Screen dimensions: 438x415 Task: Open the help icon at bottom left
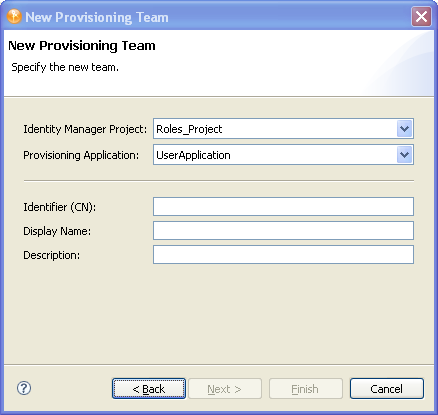pyautogui.click(x=24, y=388)
